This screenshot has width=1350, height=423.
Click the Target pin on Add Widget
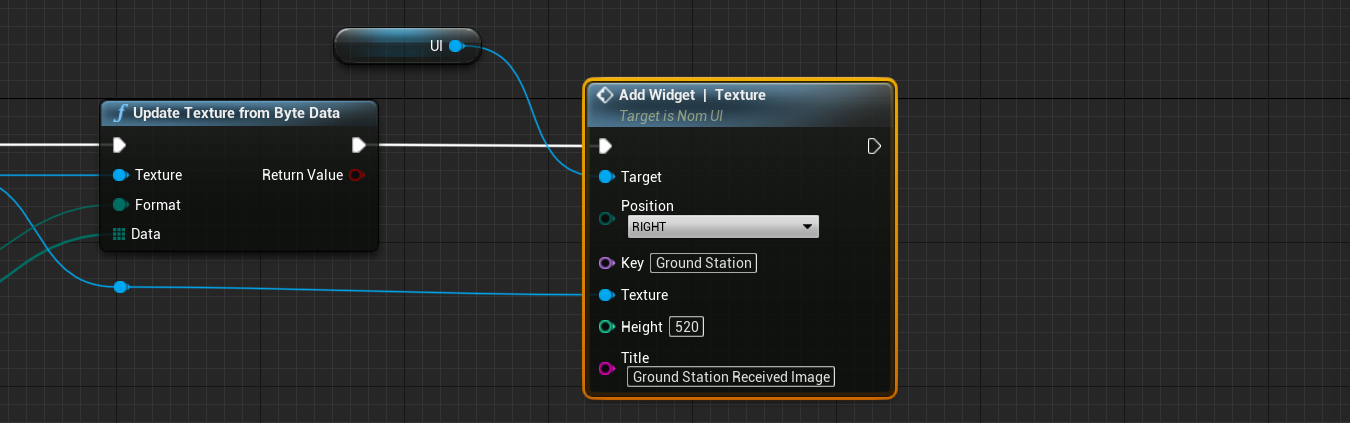click(605, 177)
